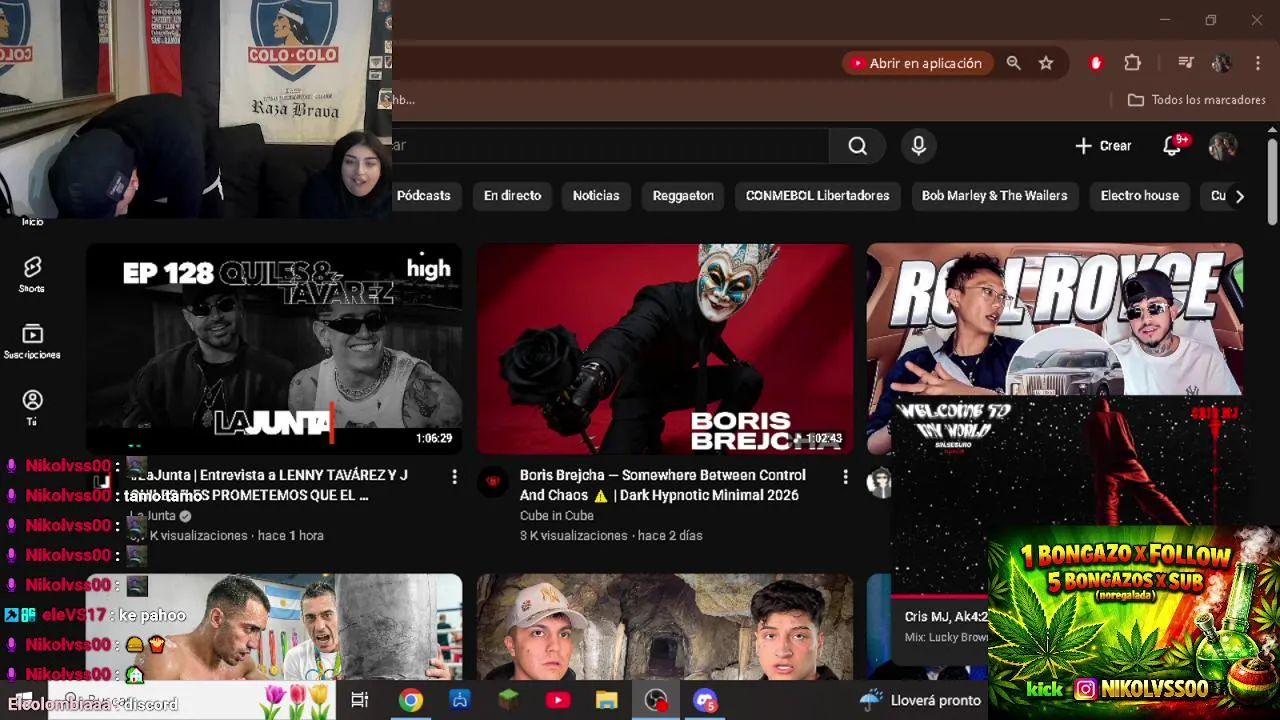
Task: Go to Shorts in YouTube sidebar
Action: pyautogui.click(x=32, y=274)
